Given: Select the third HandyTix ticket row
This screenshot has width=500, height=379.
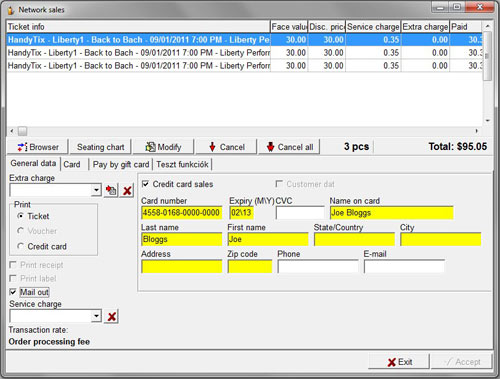Looking at the screenshot, I should click(x=244, y=66).
